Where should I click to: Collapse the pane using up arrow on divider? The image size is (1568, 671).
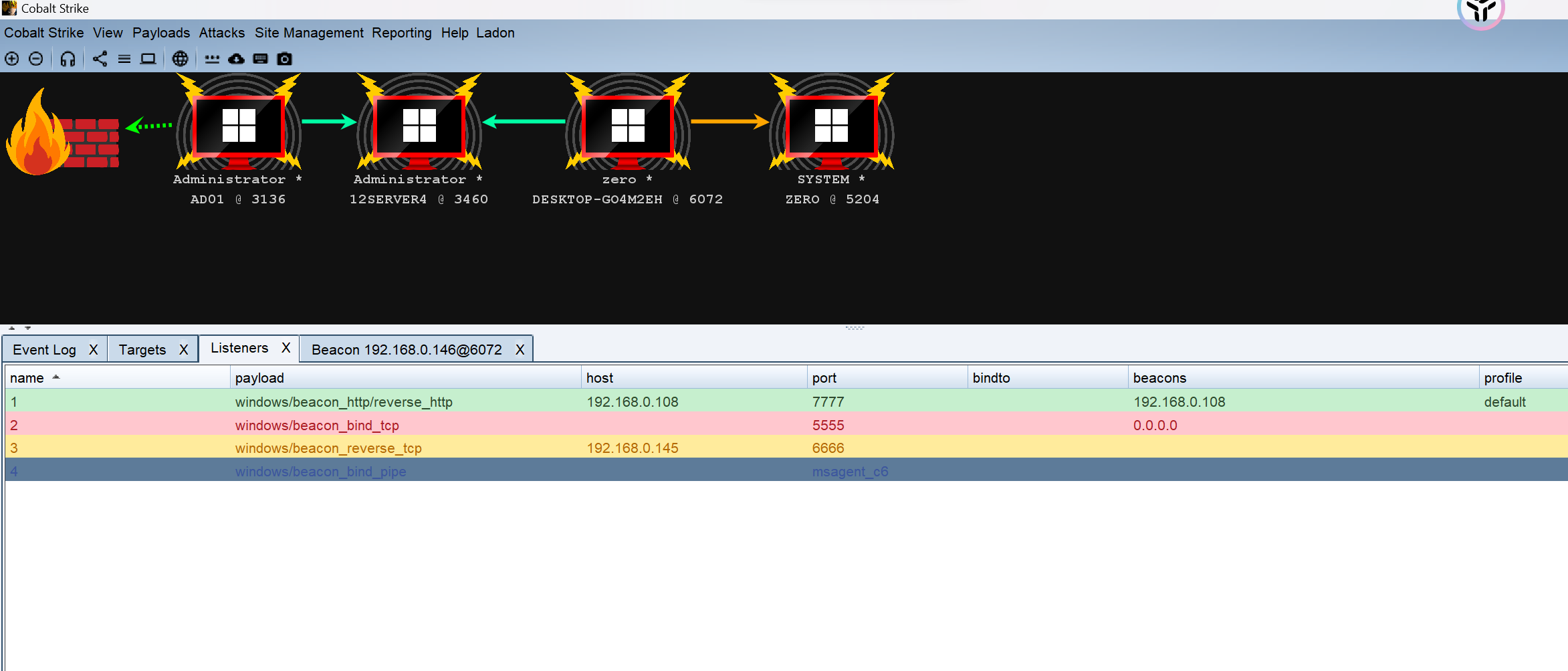tap(12, 328)
